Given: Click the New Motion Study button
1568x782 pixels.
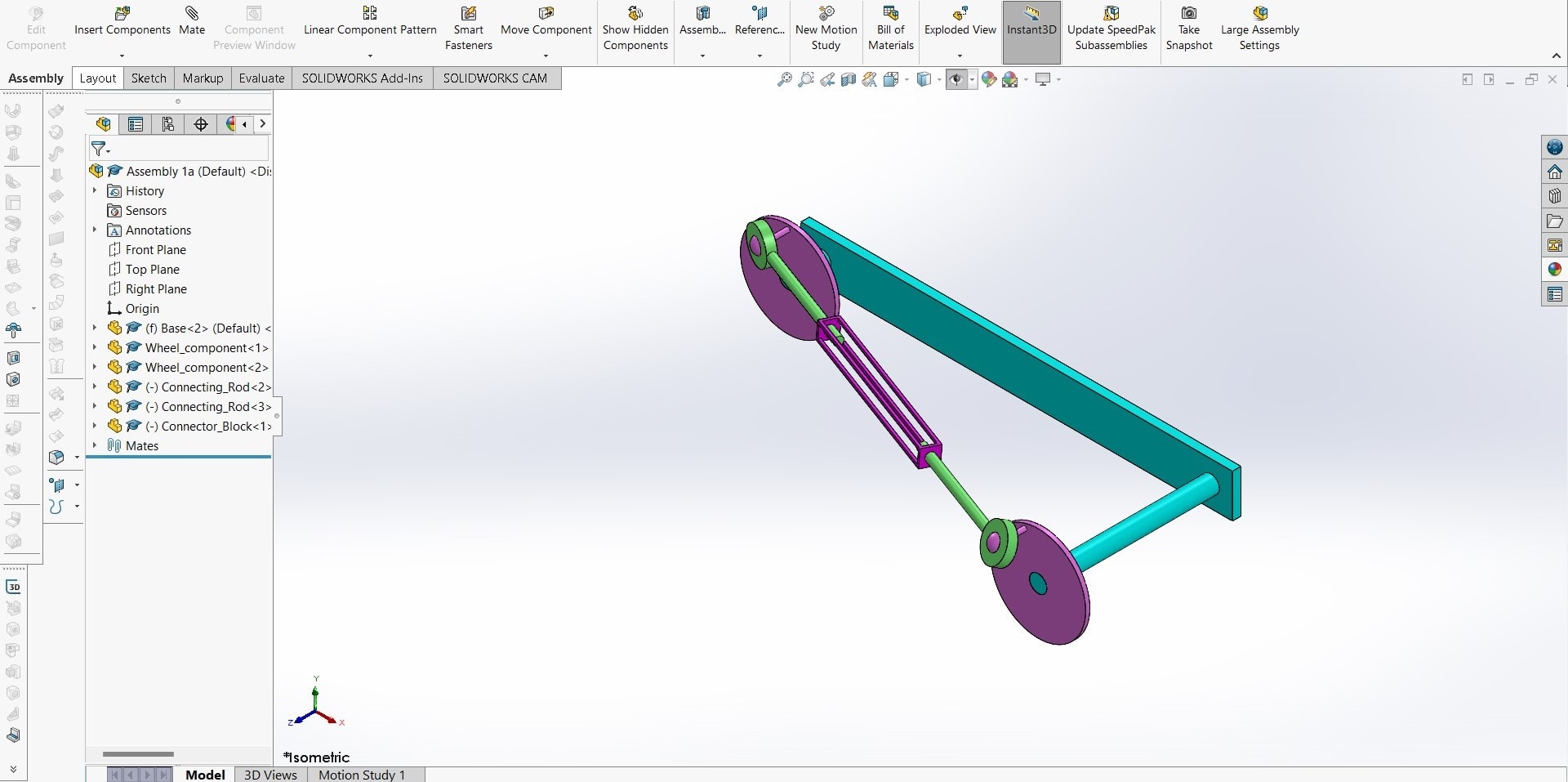Looking at the screenshot, I should [826, 29].
